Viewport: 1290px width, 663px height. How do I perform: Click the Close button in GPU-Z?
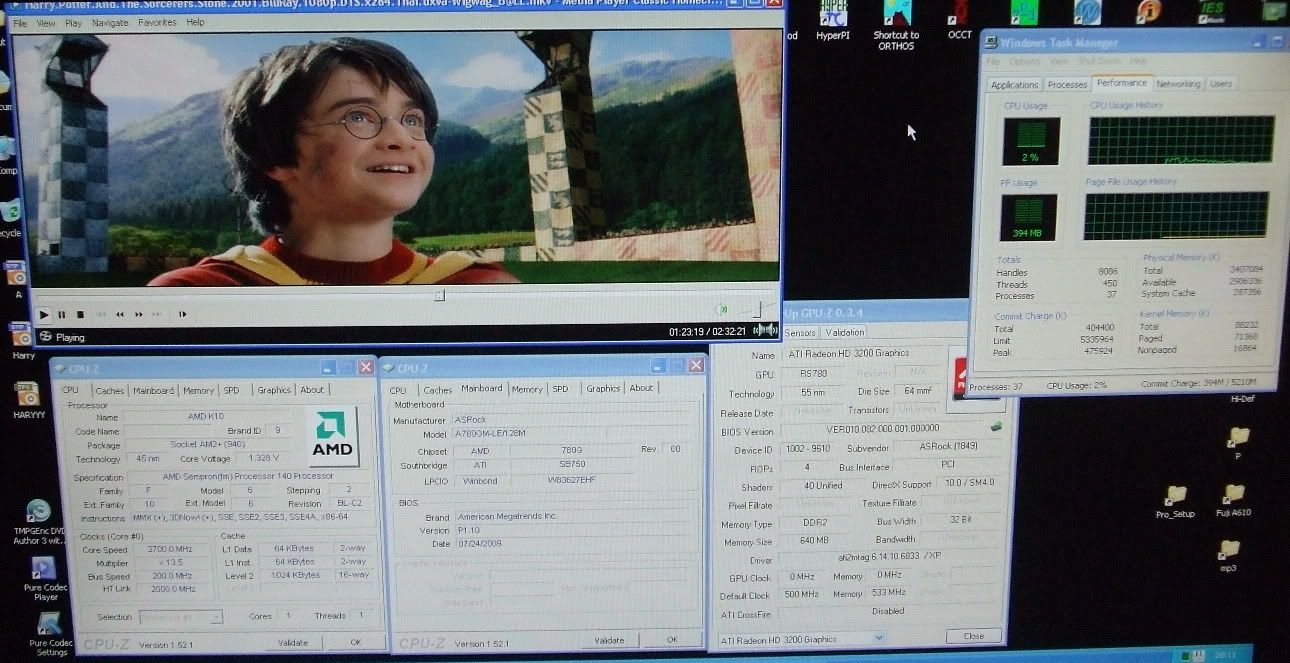click(x=973, y=636)
